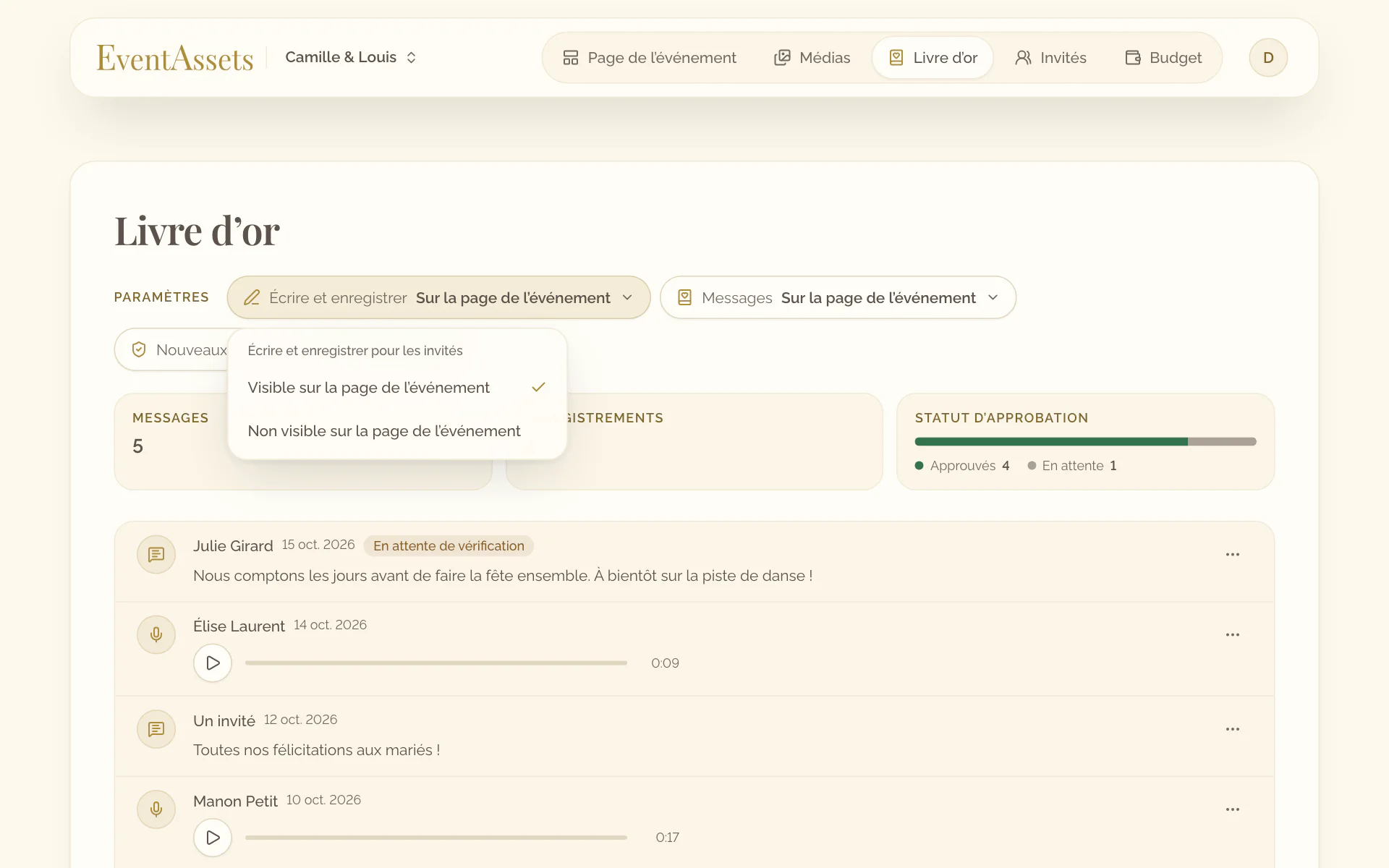Play Élise Laurent's audio recording
1389x868 pixels.
point(213,663)
